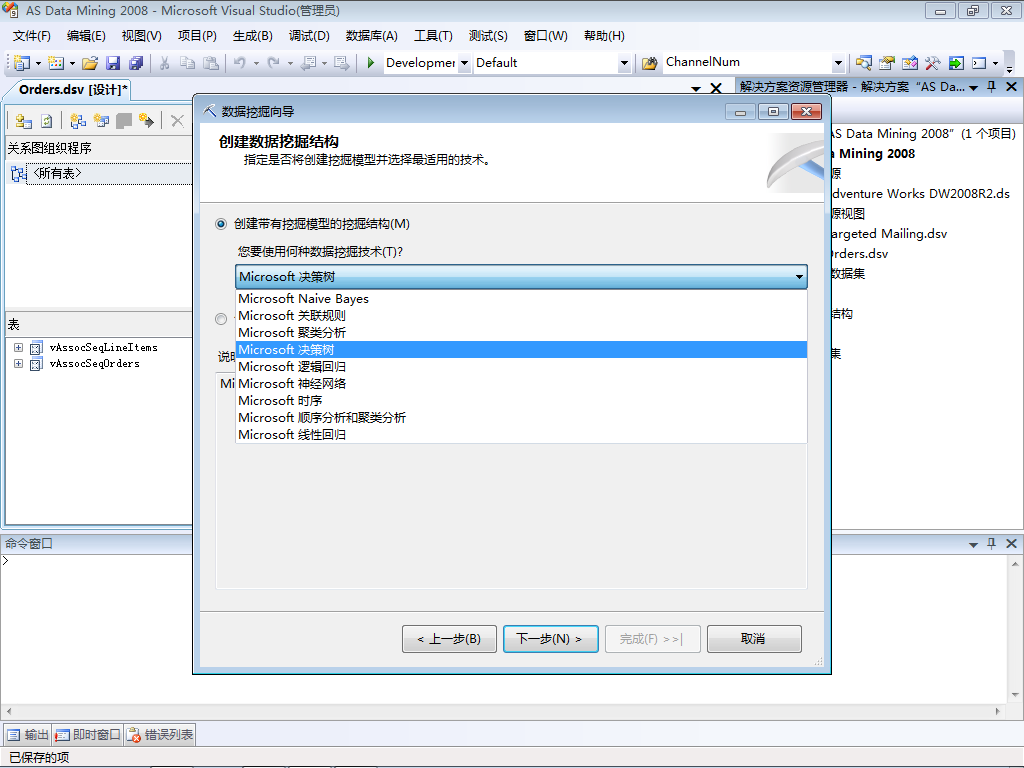Viewport: 1024px width, 768px height.
Task: Select create structure with mining model radio
Action: [221, 224]
